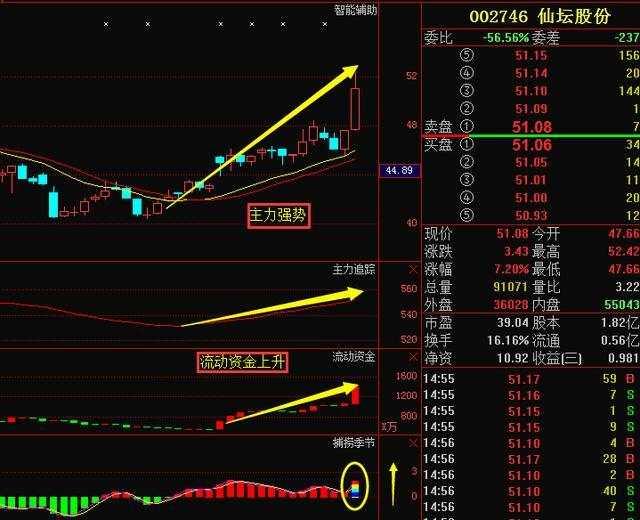Click the 44.89 price marker on axis
Screen dimensions: 640x520
point(399,170)
